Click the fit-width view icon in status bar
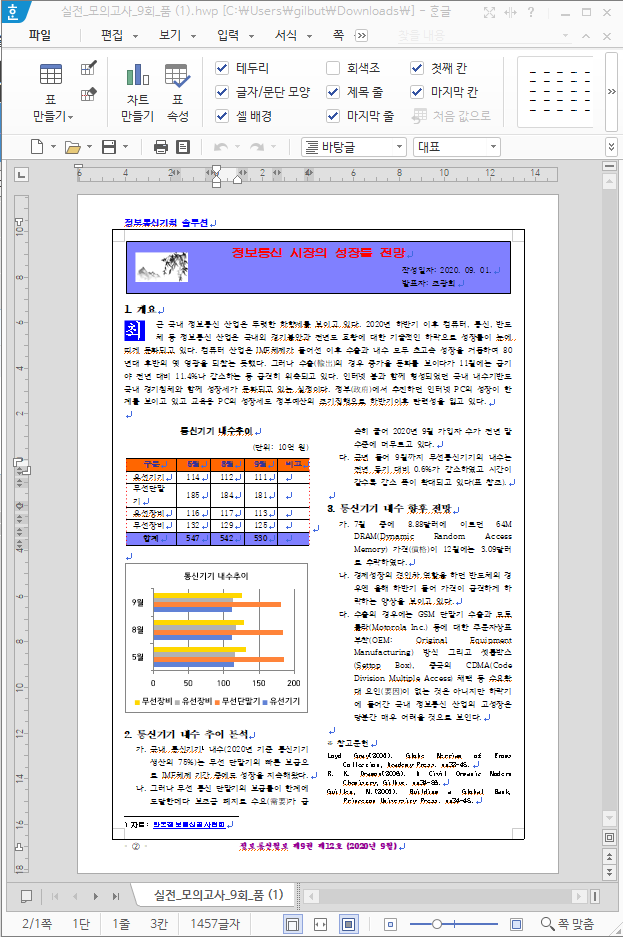623x937 pixels. tap(321, 924)
